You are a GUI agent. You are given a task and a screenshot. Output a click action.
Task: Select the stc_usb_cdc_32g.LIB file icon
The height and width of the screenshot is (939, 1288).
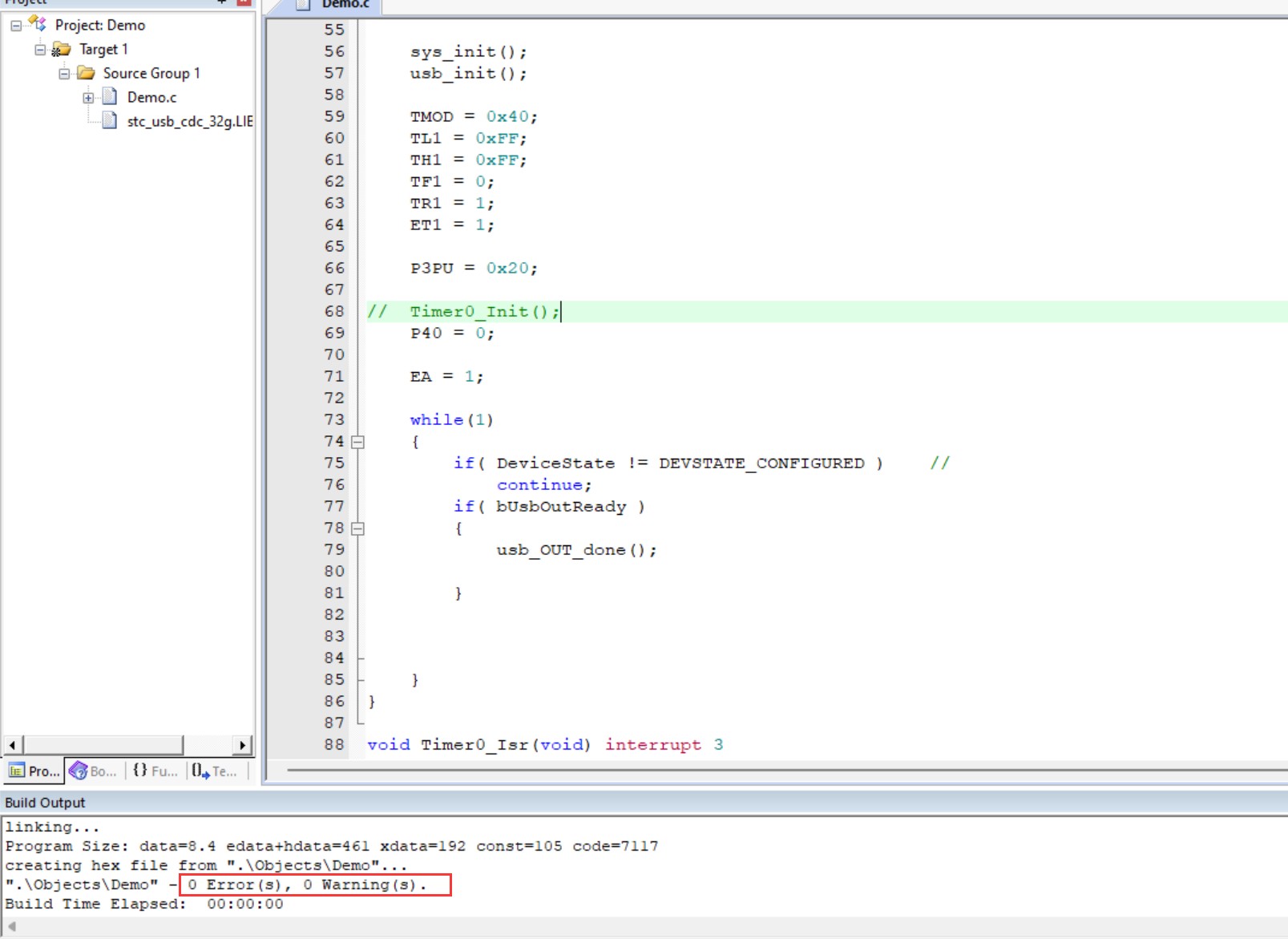click(x=110, y=121)
